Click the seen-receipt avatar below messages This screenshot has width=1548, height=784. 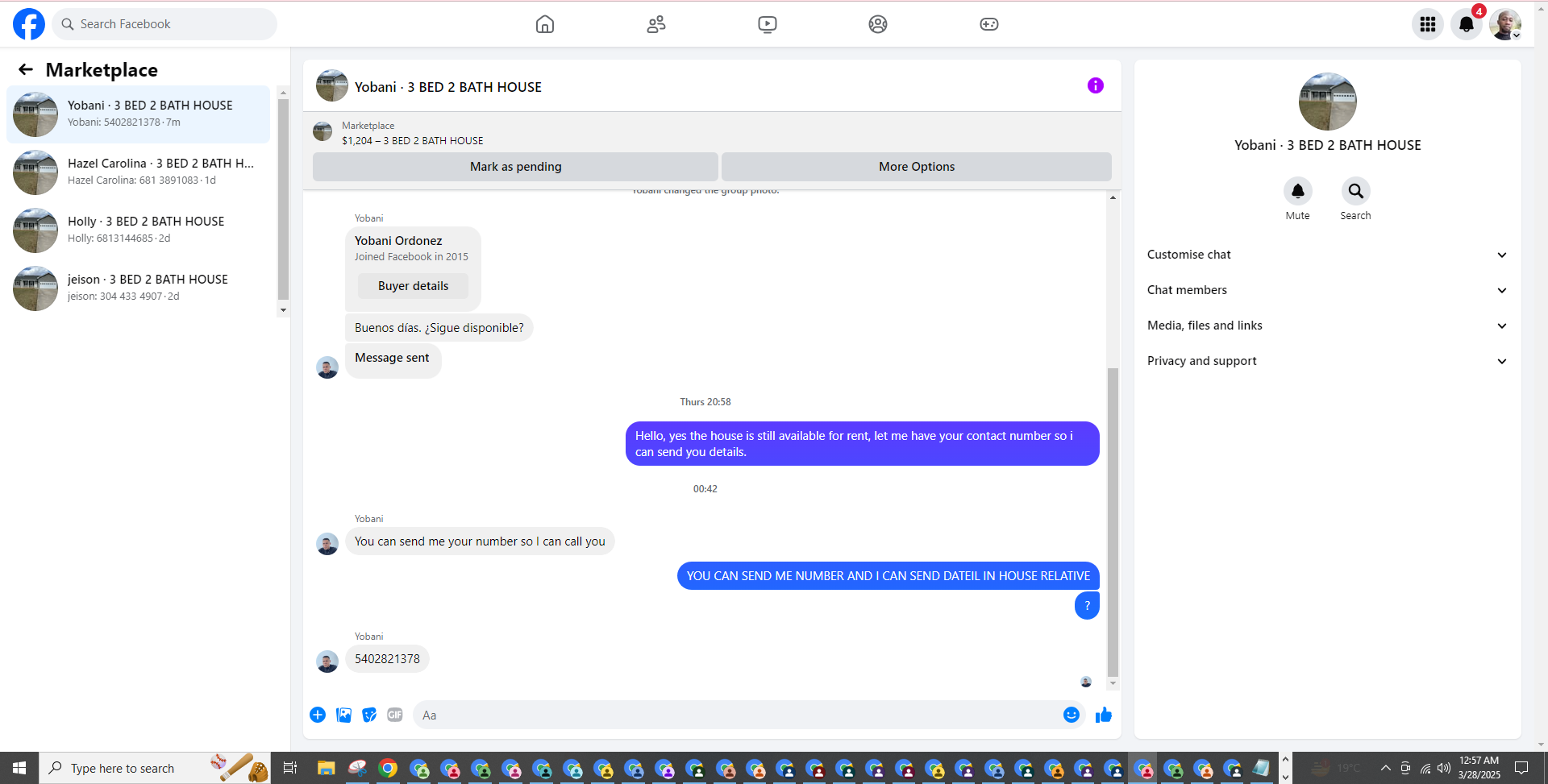pos(1086,682)
